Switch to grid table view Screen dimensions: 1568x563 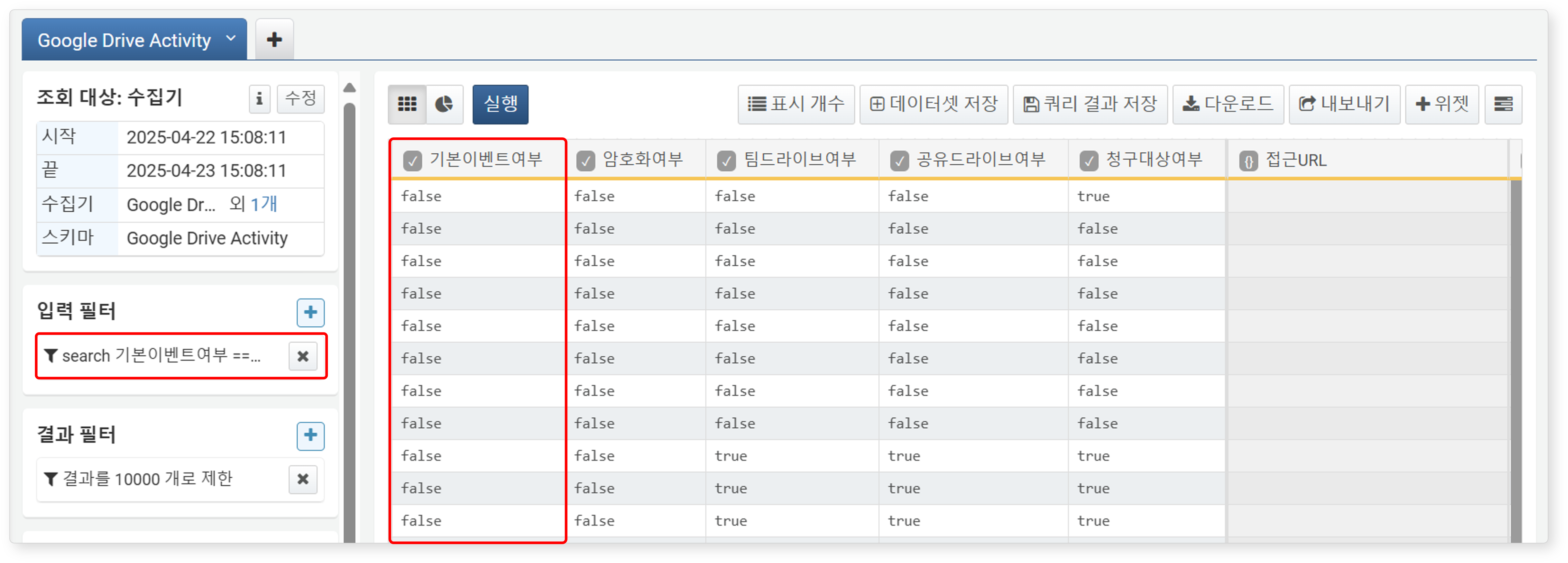point(407,104)
